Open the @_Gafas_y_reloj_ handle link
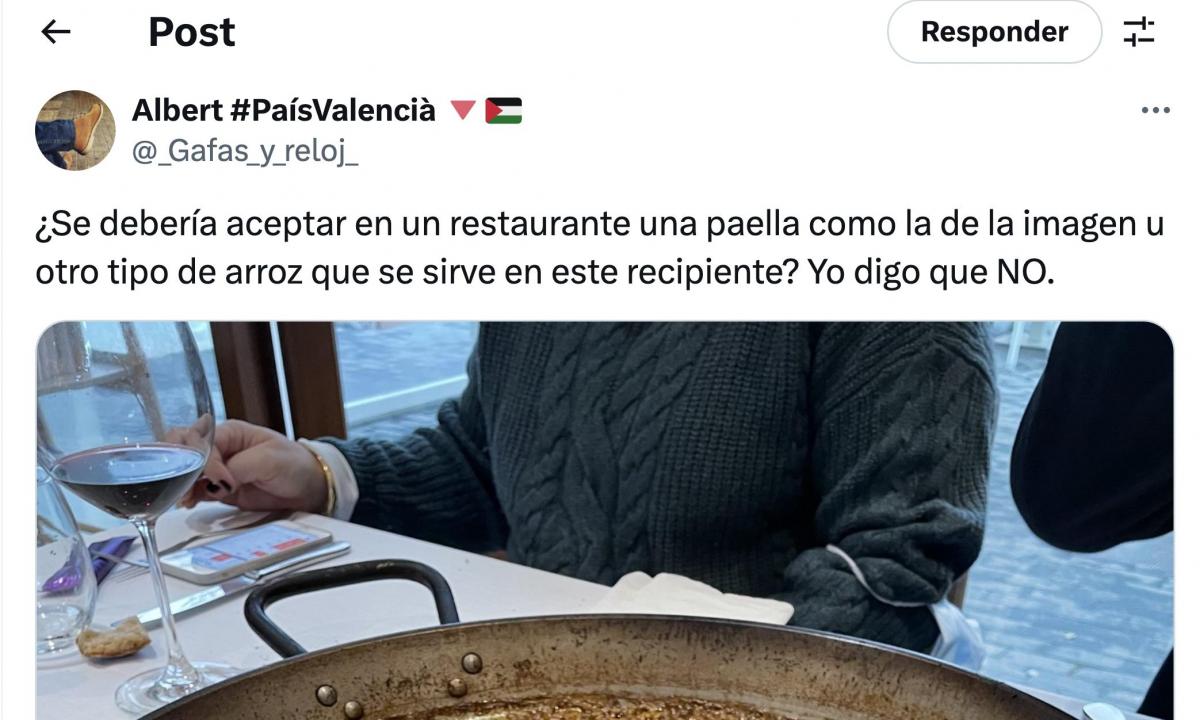1200x720 pixels. point(245,152)
